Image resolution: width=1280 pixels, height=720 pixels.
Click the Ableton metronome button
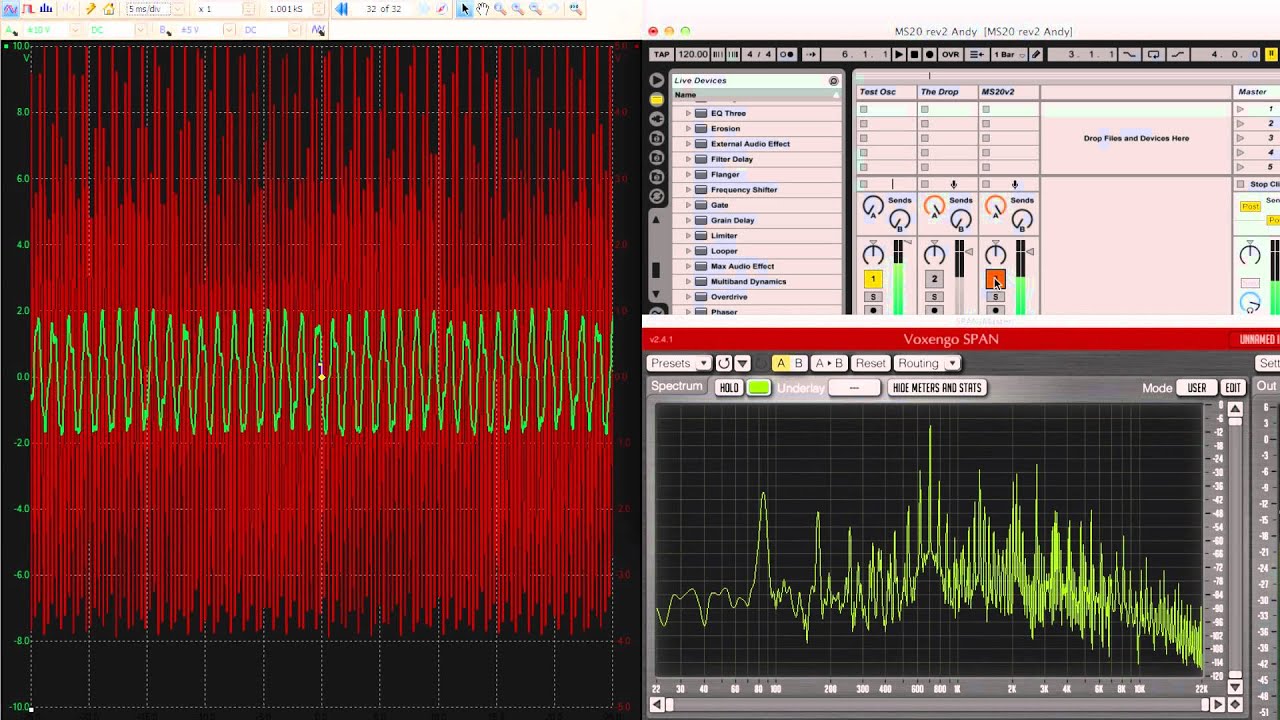[788, 54]
